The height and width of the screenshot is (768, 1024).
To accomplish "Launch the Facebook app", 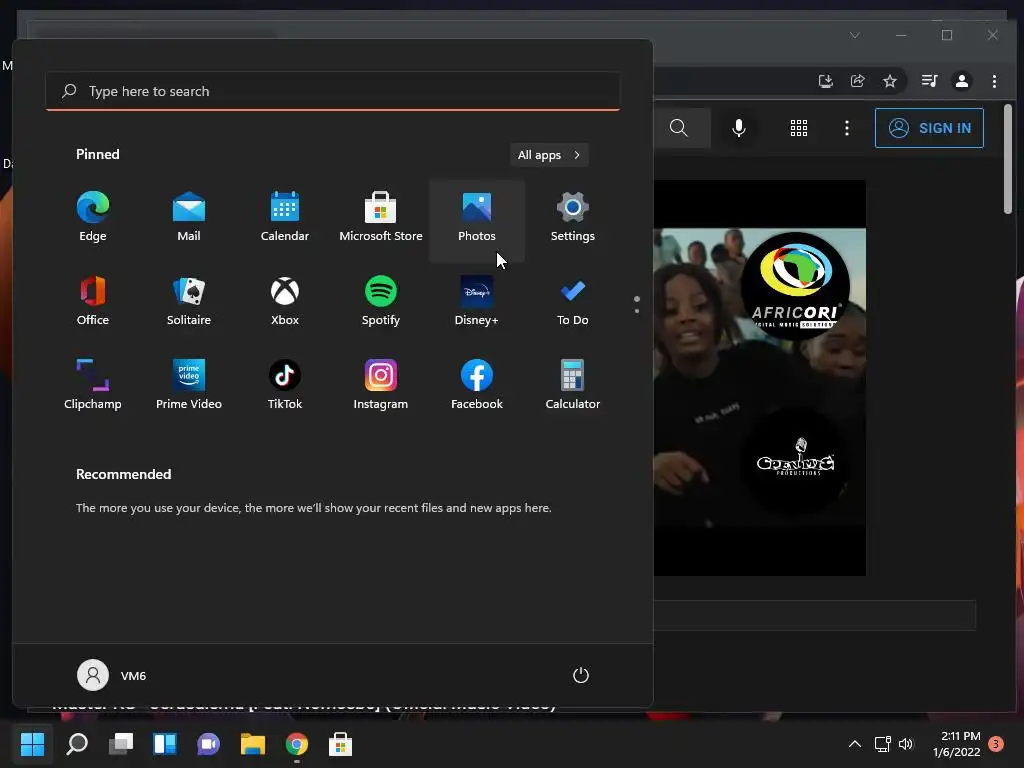I will [477, 385].
